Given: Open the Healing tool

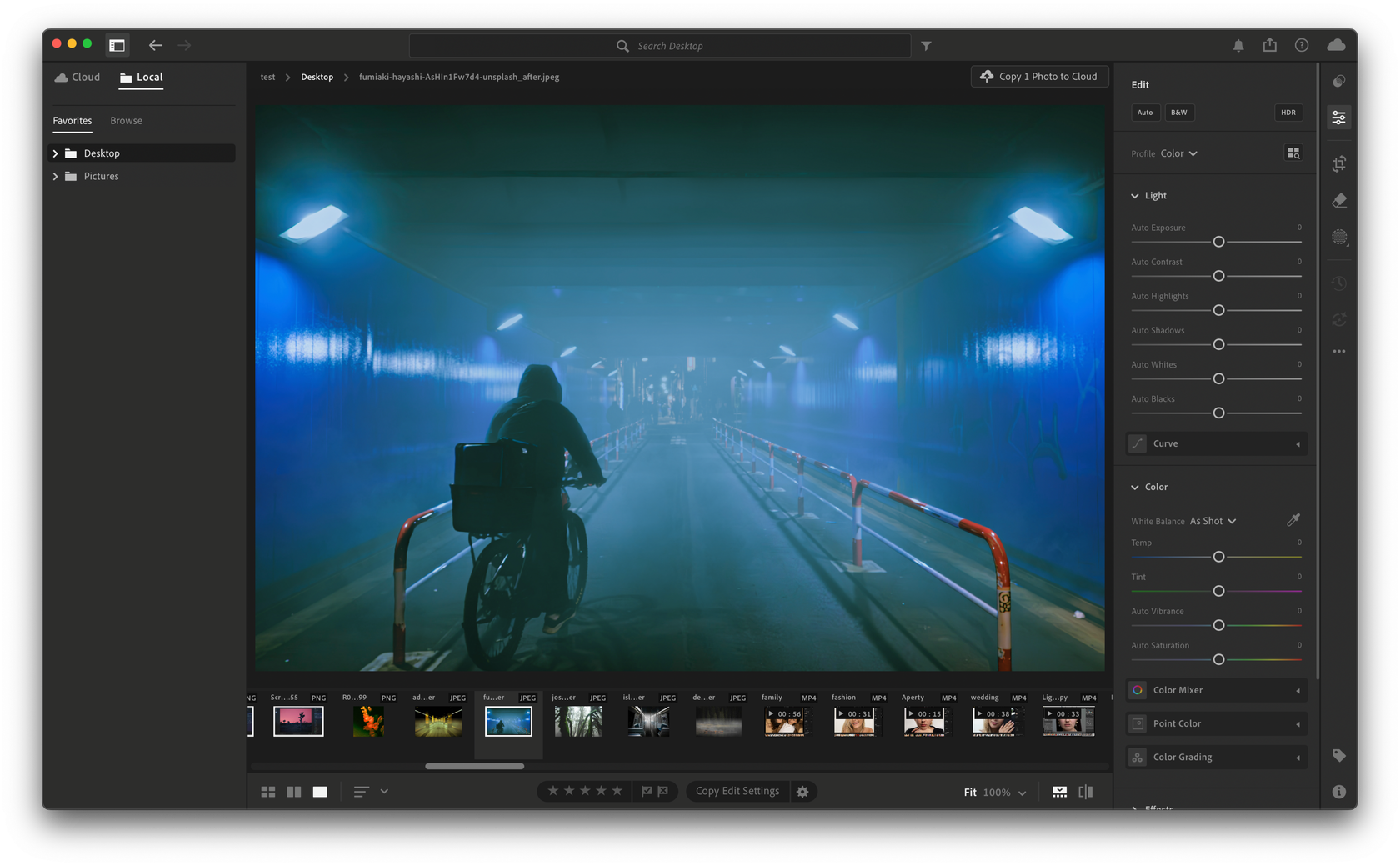Looking at the screenshot, I should click(1339, 200).
